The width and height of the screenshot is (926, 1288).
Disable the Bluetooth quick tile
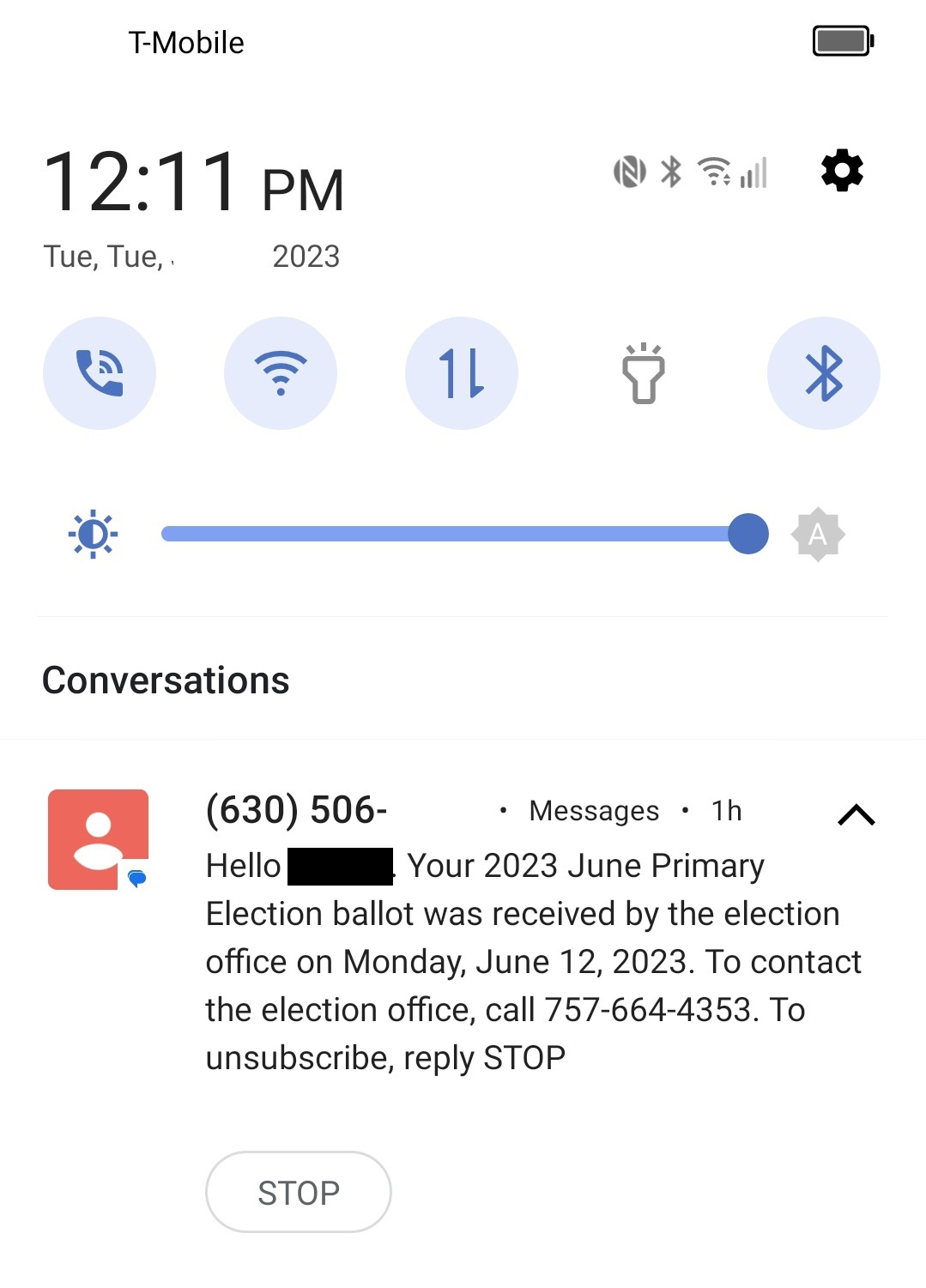(824, 373)
